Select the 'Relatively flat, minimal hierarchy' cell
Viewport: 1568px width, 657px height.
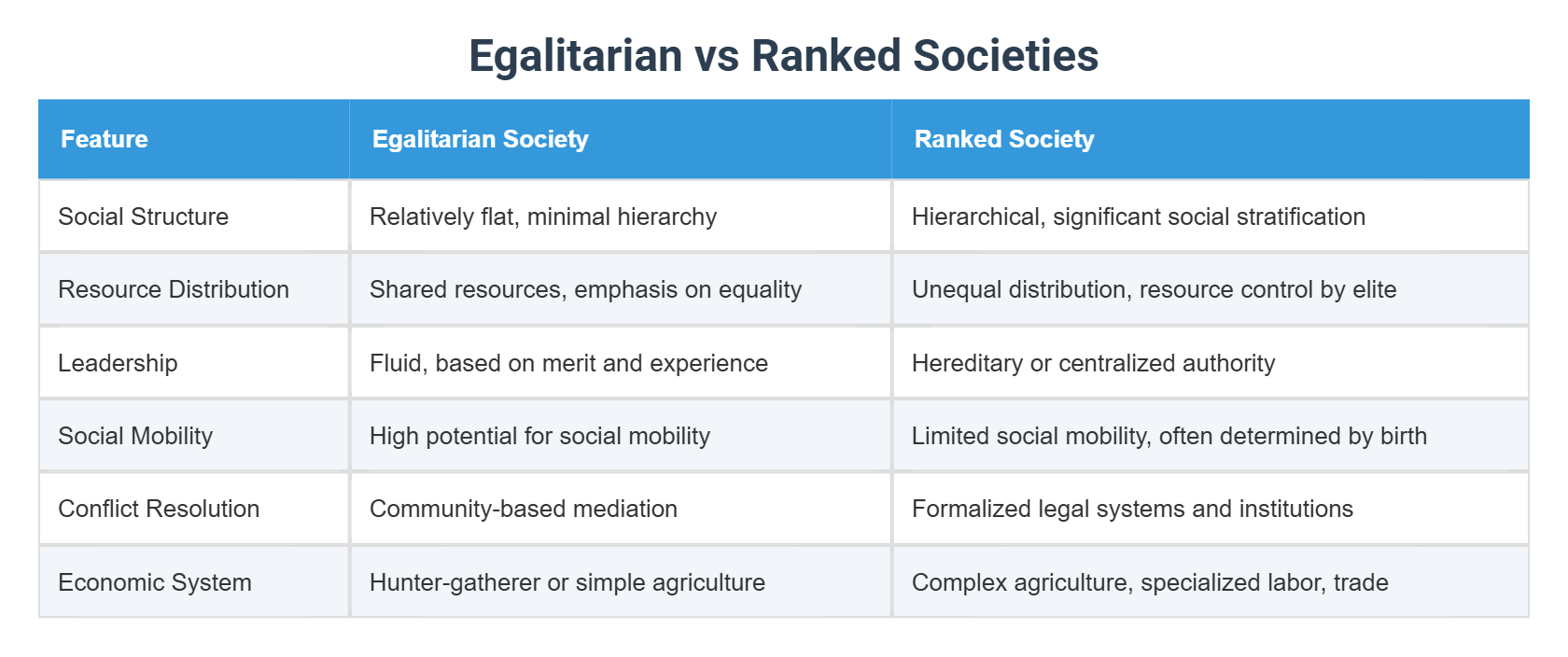coord(543,217)
